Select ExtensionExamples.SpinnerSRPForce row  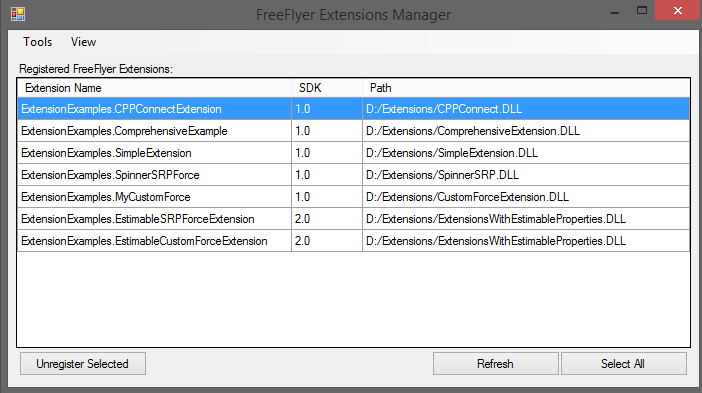(x=353, y=175)
